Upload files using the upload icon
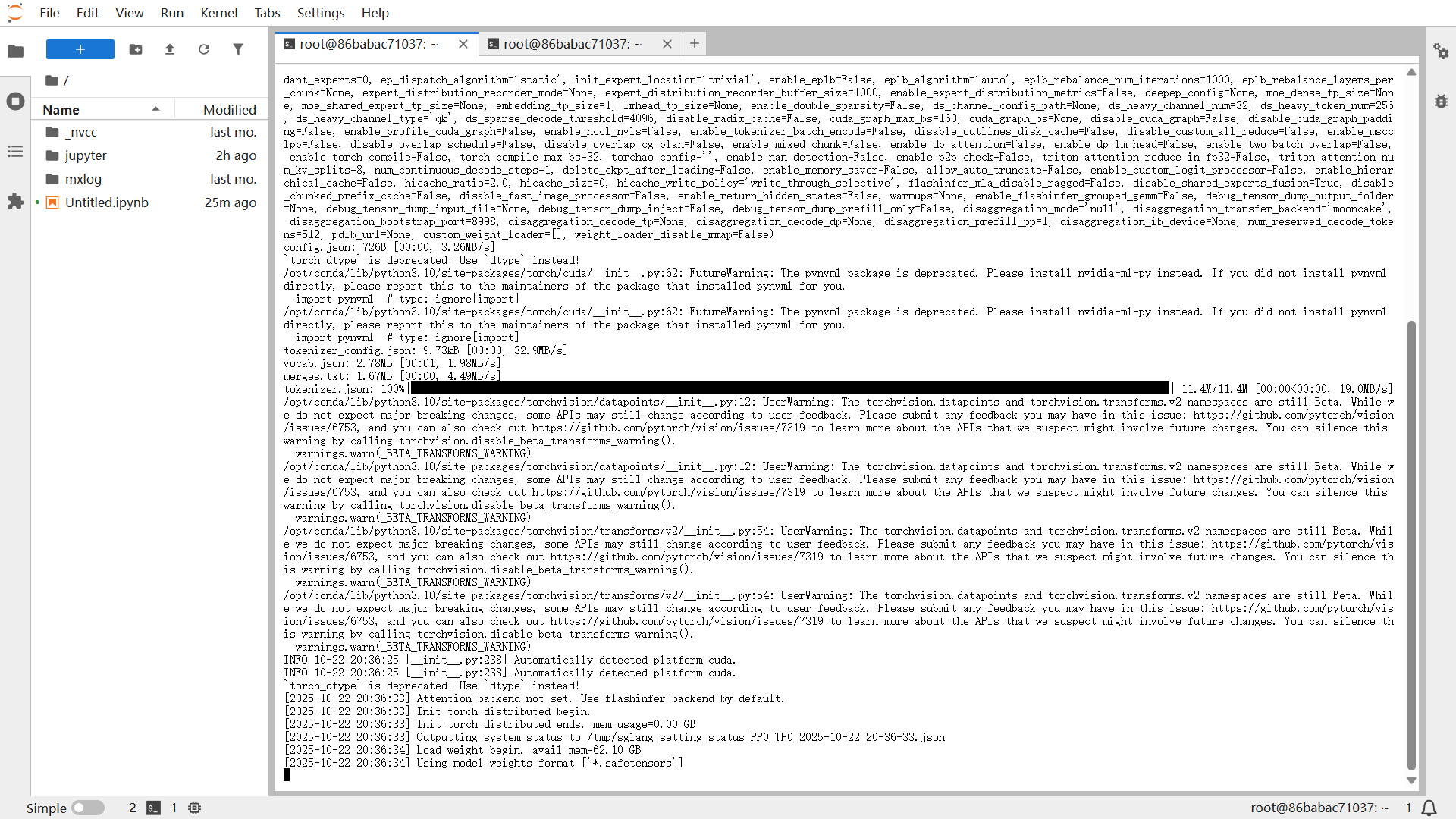Screen dimensions: 1456x819 170,49
